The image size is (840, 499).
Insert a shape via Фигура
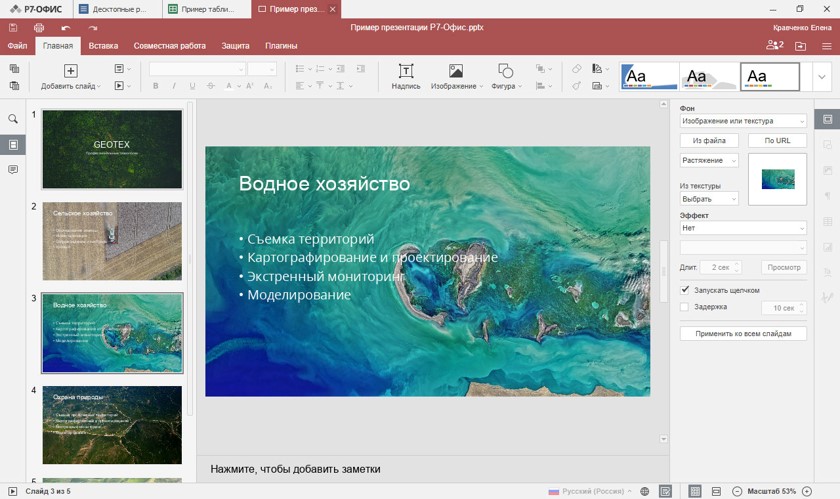(x=506, y=77)
